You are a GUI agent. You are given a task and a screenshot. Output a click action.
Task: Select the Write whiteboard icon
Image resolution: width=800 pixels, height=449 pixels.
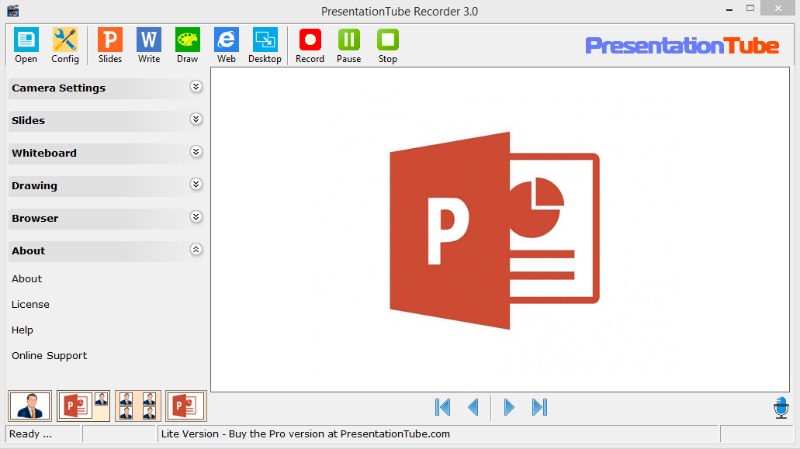point(149,45)
